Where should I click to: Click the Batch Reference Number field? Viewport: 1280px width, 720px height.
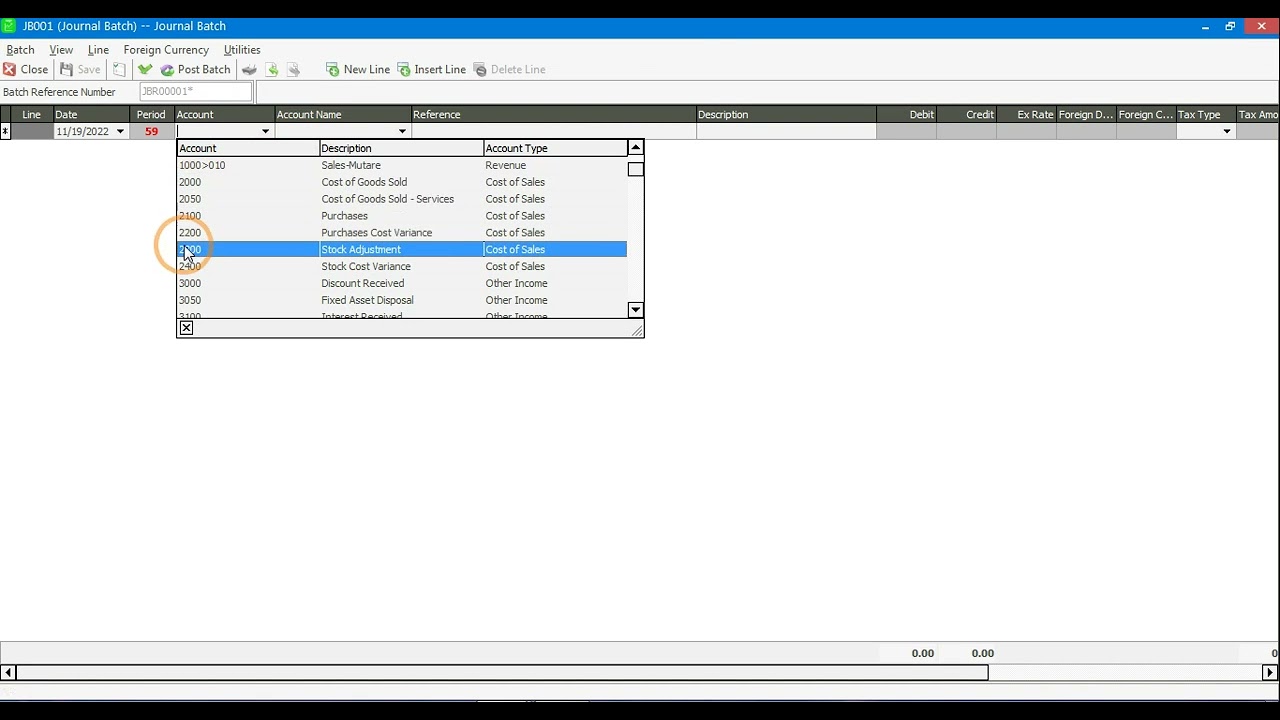pyautogui.click(x=196, y=92)
